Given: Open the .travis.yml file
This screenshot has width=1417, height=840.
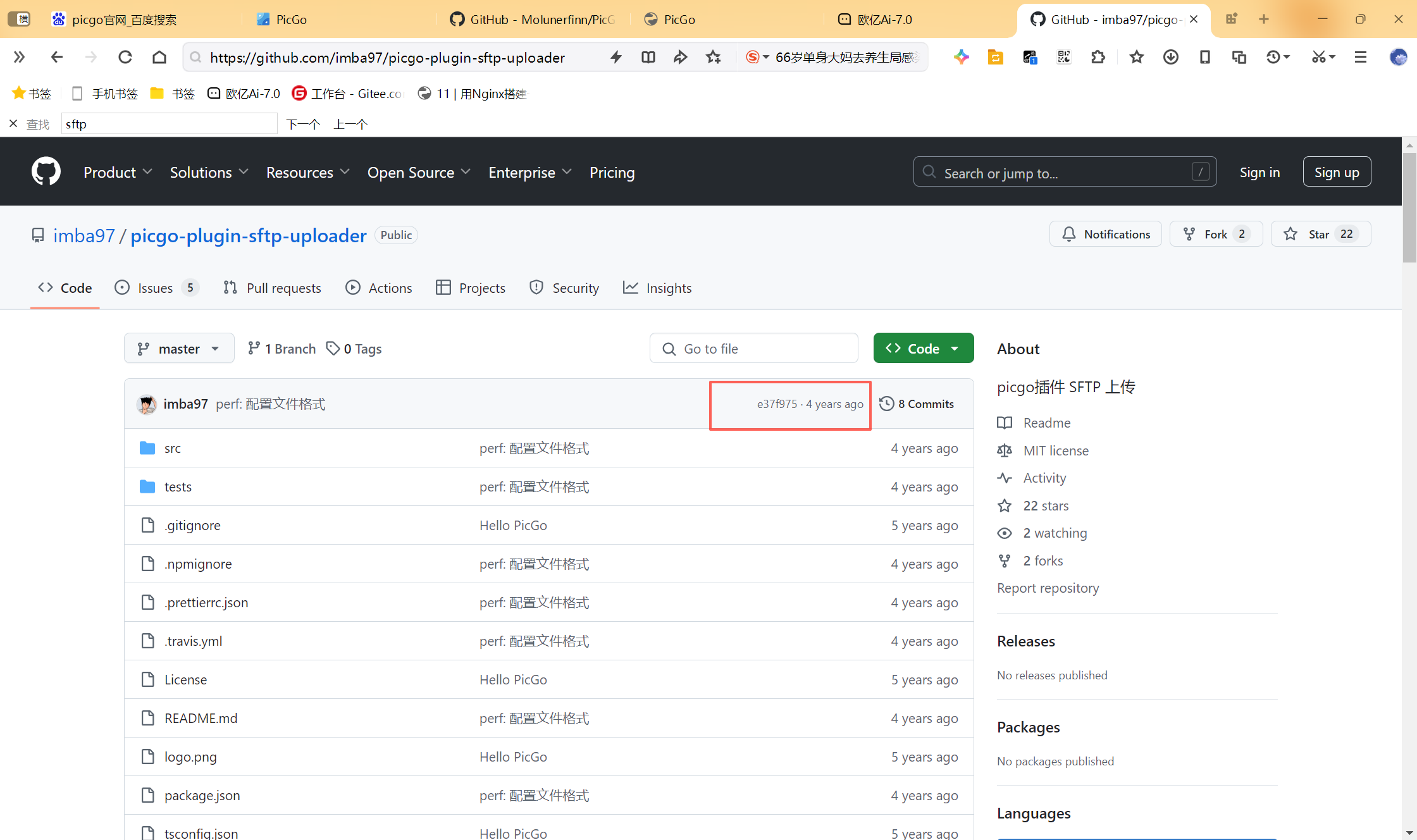Looking at the screenshot, I should pyautogui.click(x=193, y=641).
